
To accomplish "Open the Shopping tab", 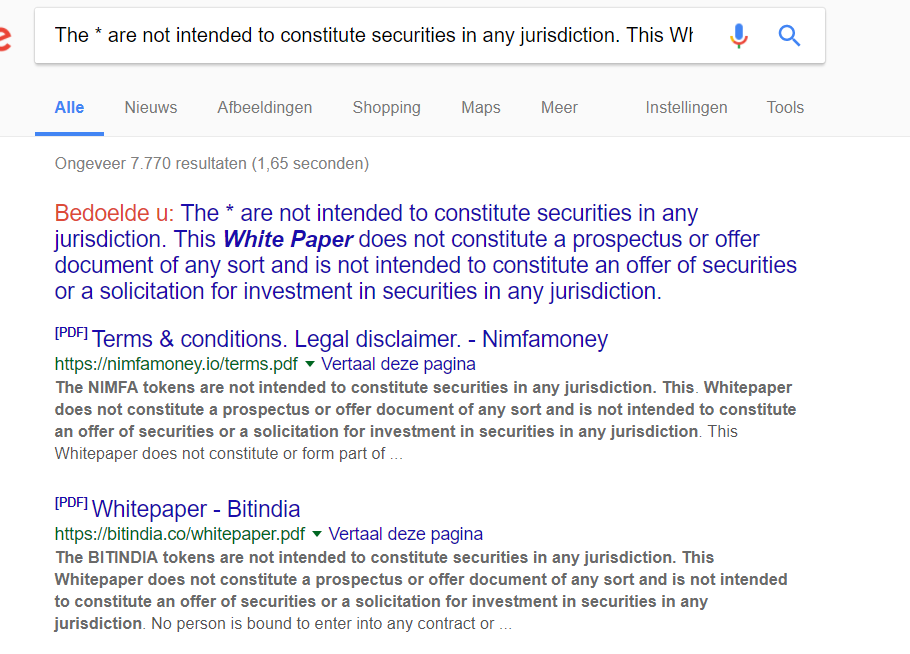I will coord(387,108).
